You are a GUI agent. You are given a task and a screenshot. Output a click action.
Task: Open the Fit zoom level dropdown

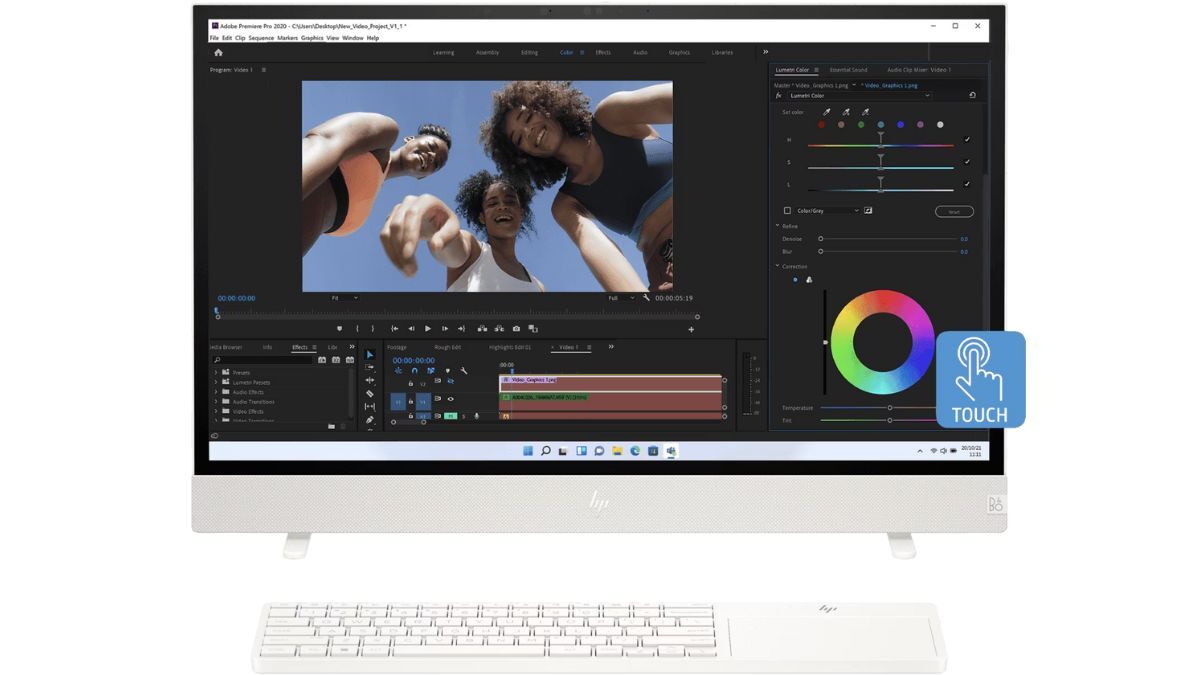click(344, 298)
